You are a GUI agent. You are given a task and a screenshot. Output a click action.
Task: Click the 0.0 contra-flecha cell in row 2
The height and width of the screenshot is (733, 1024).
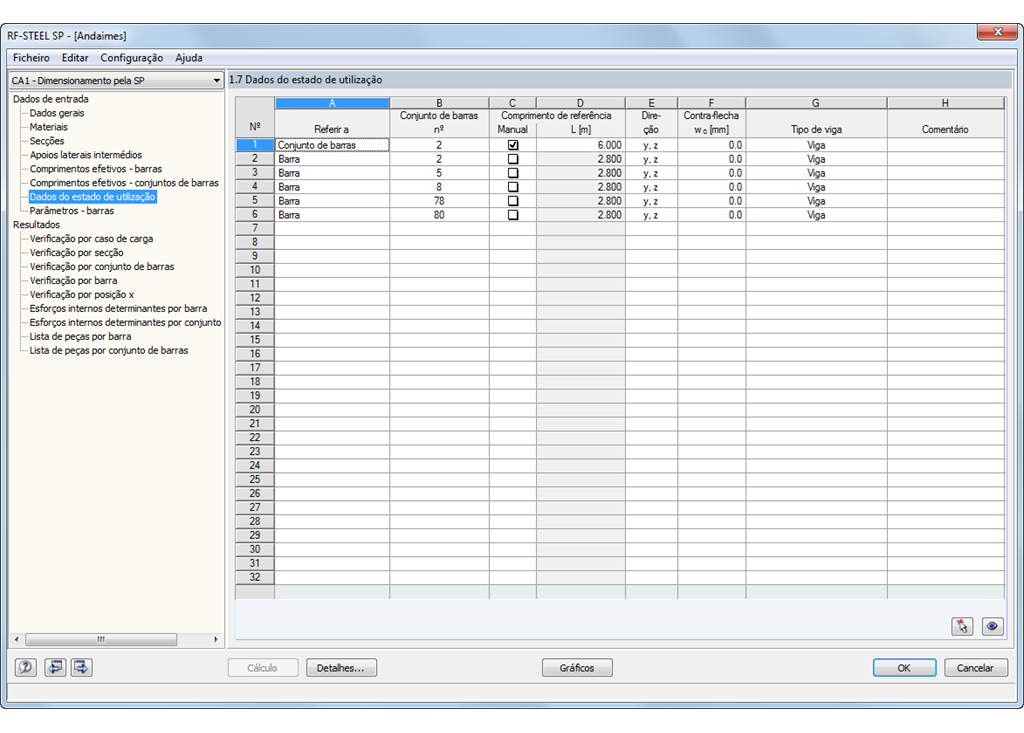pos(711,159)
